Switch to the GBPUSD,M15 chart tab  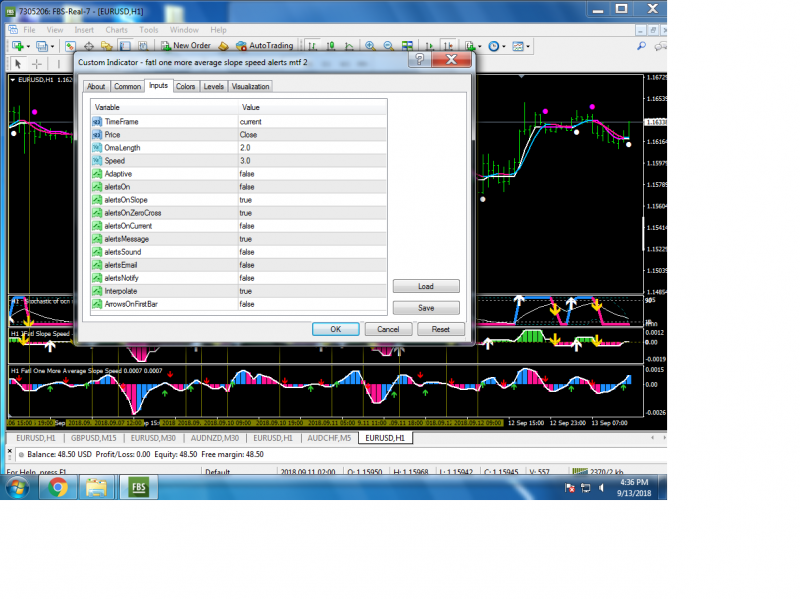pos(93,438)
